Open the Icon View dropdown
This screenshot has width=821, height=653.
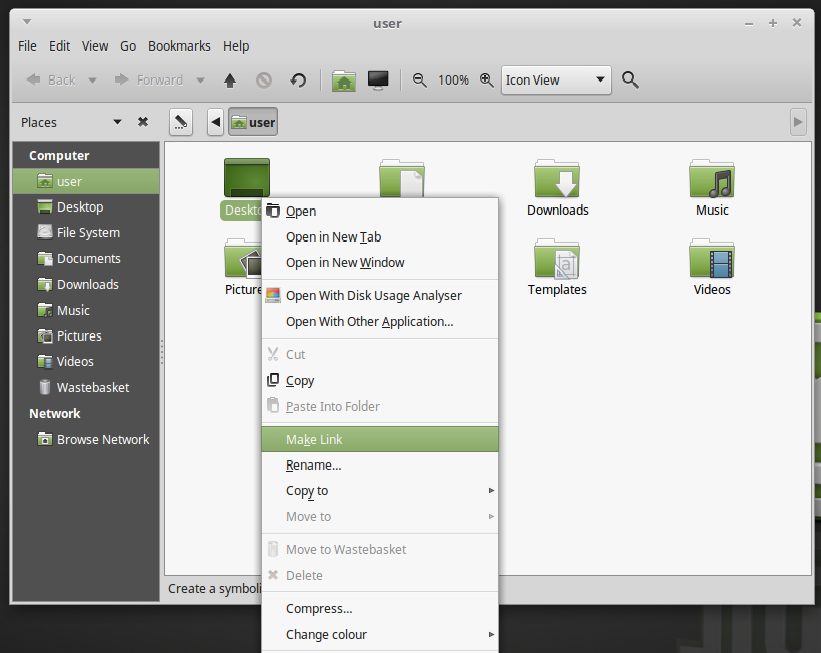556,80
